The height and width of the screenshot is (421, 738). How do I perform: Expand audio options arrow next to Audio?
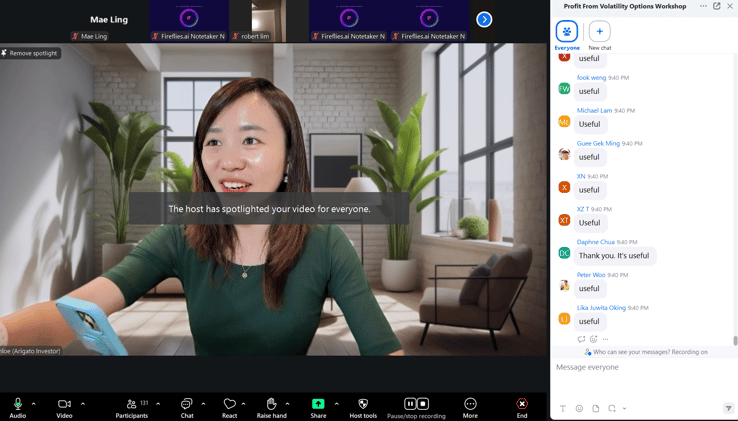(x=34, y=404)
